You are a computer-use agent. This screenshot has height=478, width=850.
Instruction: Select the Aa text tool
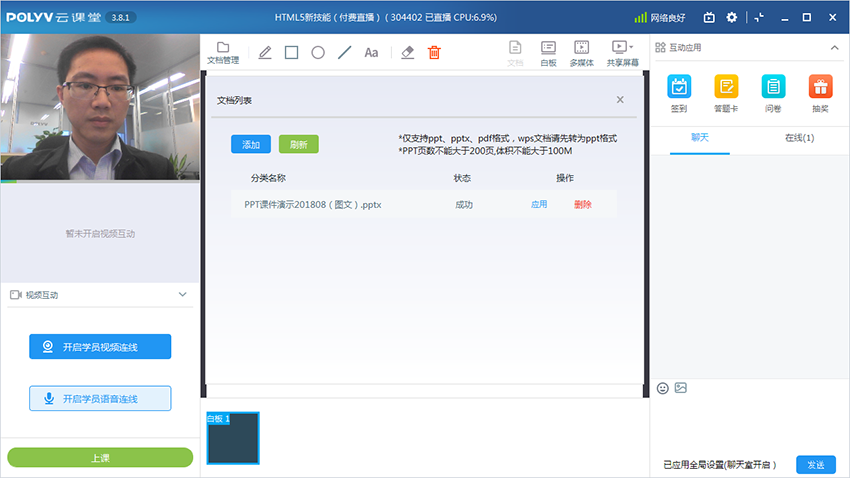[371, 52]
